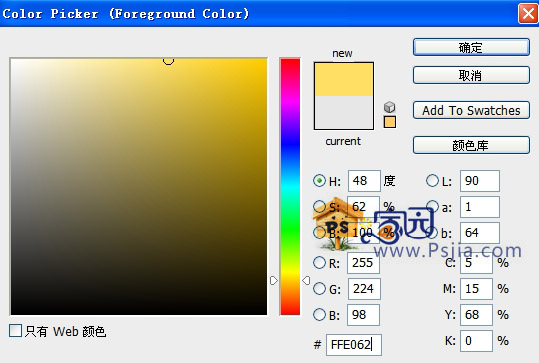Click the 取消 cancel button
The image size is (539, 363).
point(471,75)
